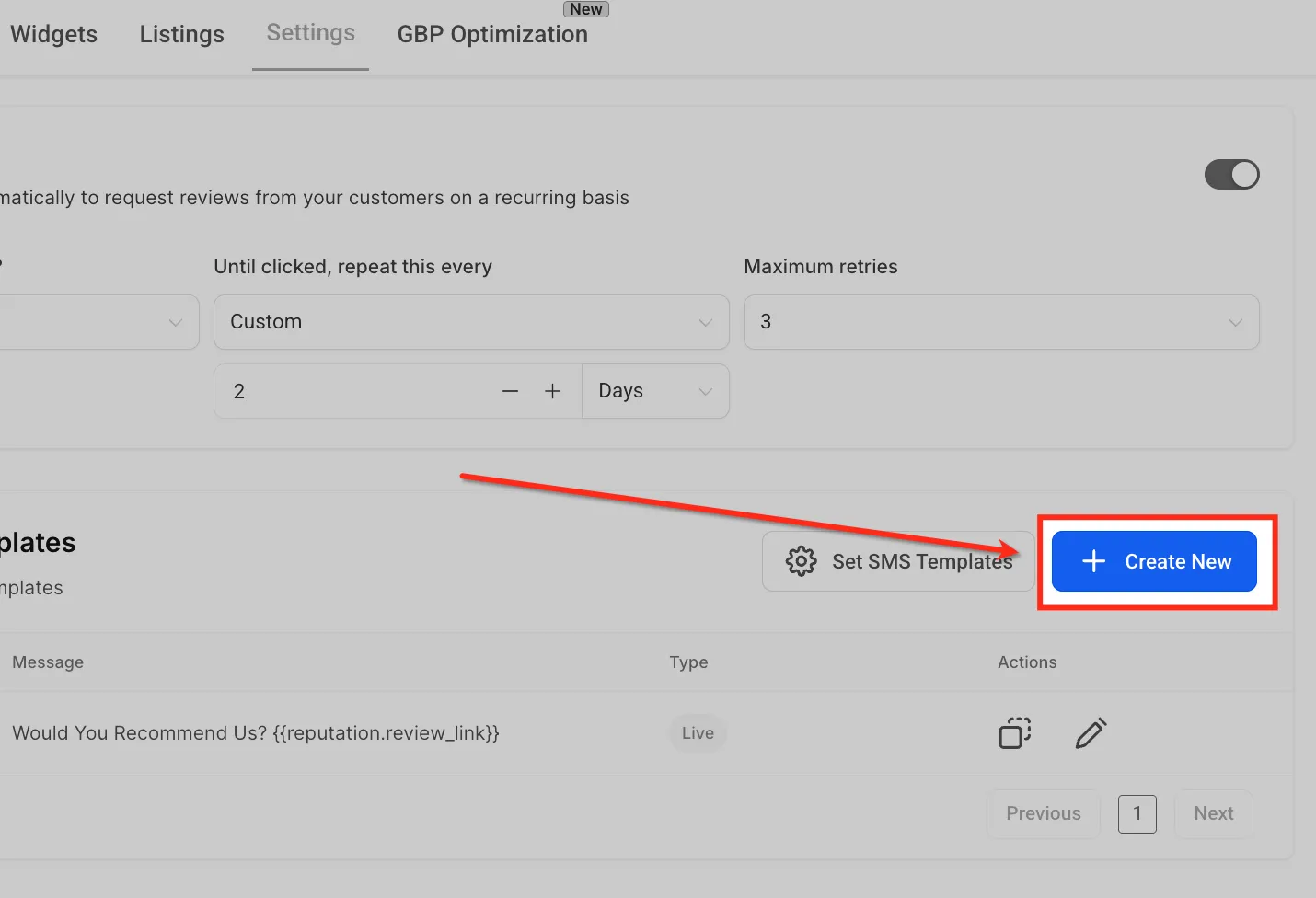Screen dimensions: 1316x898
Task: Click the pencil edit template icon
Action: [1091, 733]
